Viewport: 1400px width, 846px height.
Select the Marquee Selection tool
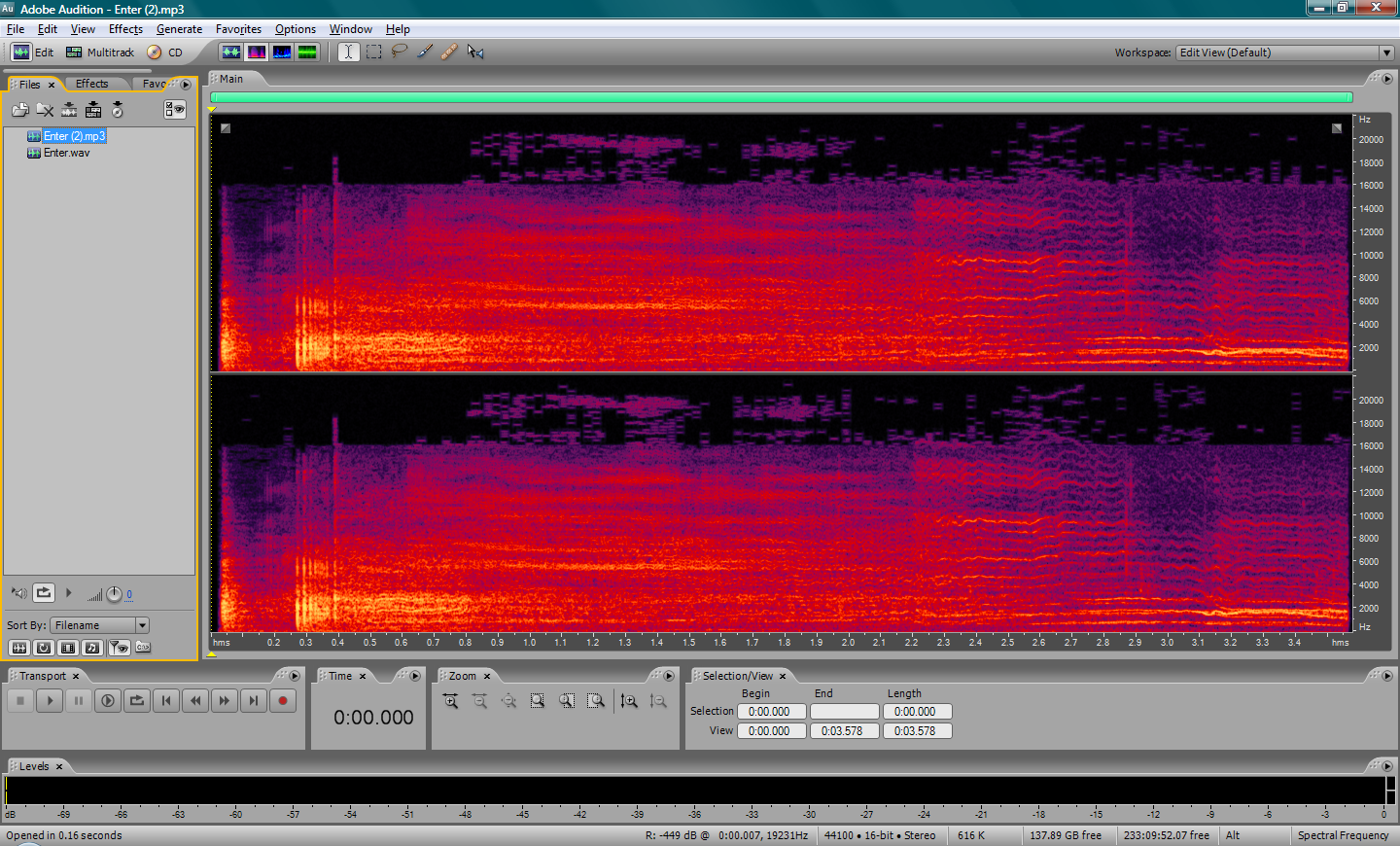coord(373,53)
